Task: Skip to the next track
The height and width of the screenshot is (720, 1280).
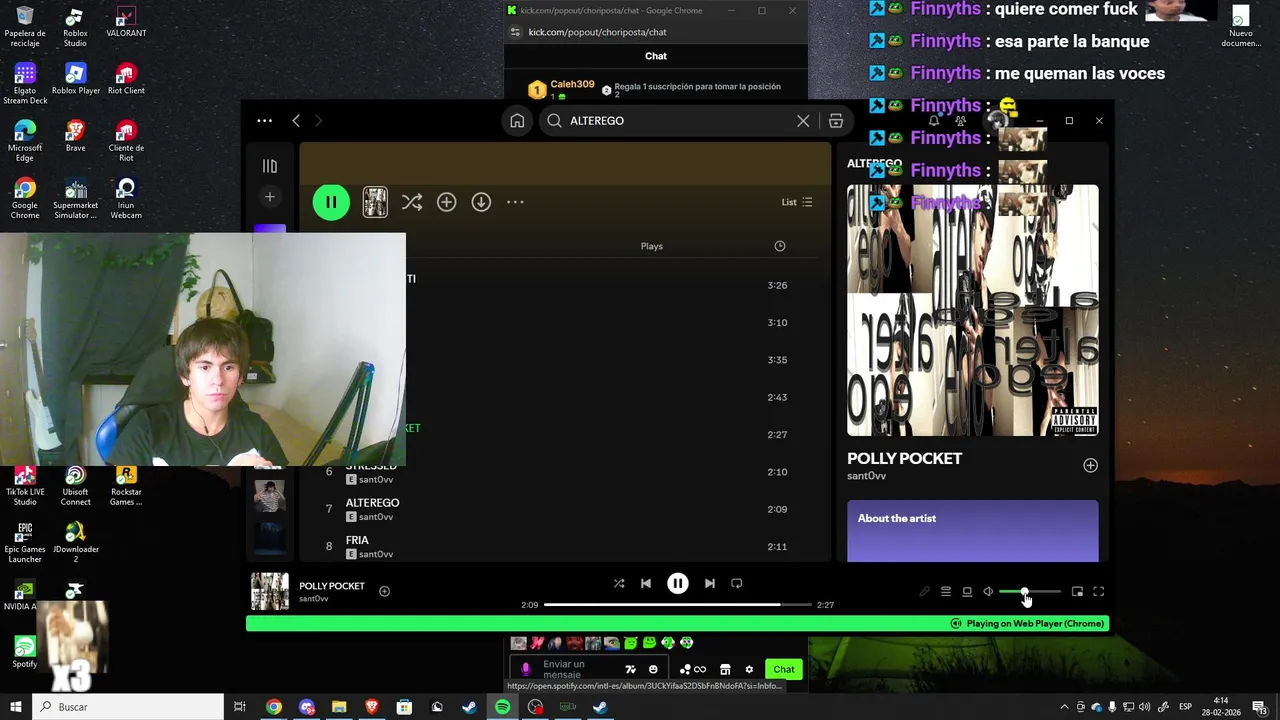Action: (x=710, y=583)
